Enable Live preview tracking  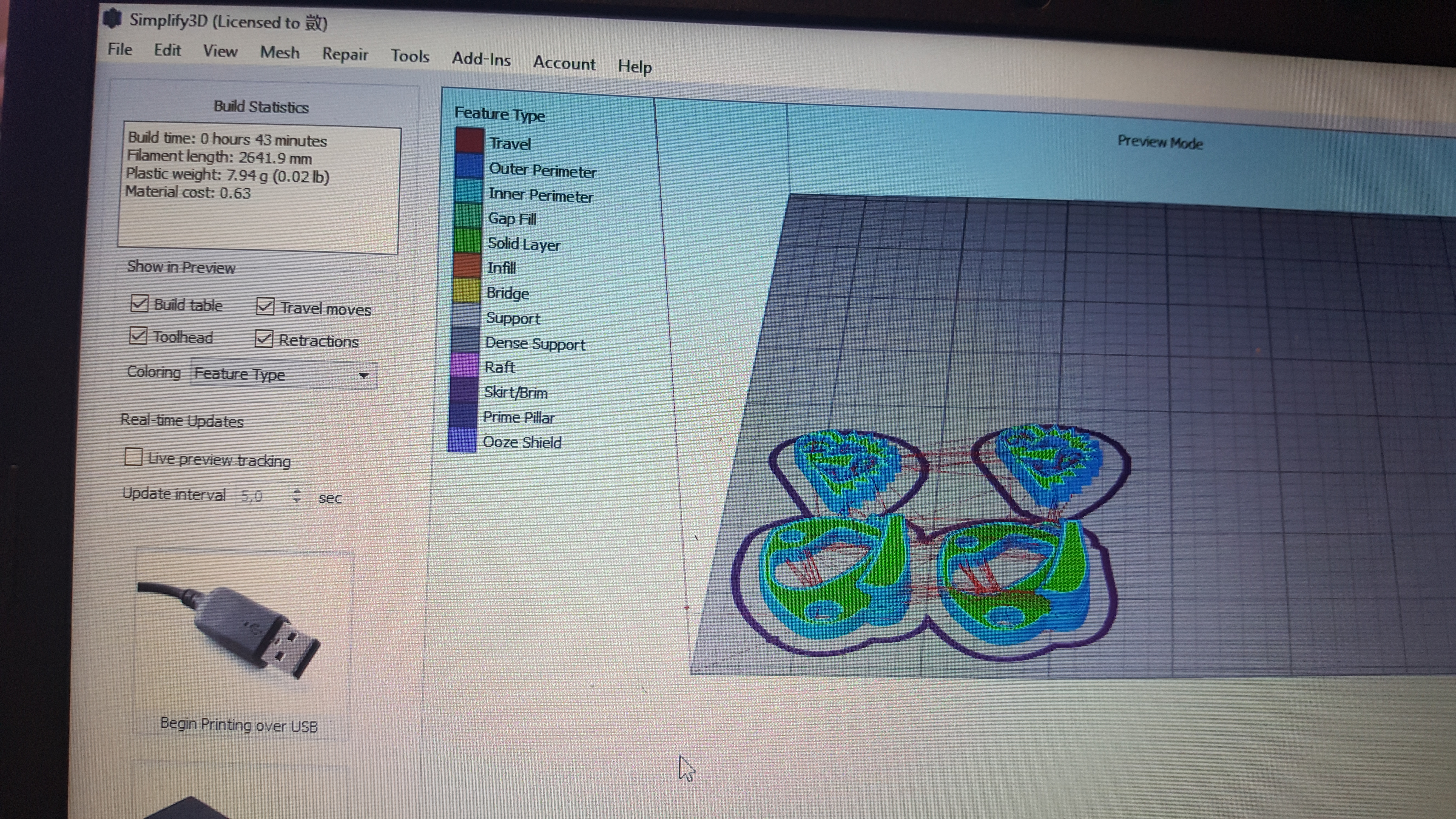[133, 457]
